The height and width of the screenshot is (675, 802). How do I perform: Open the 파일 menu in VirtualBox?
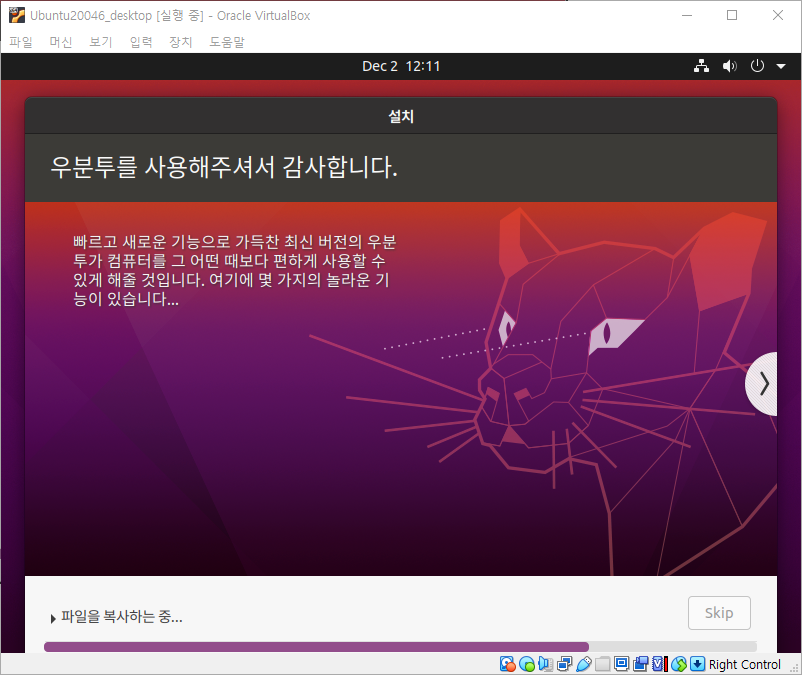point(21,41)
